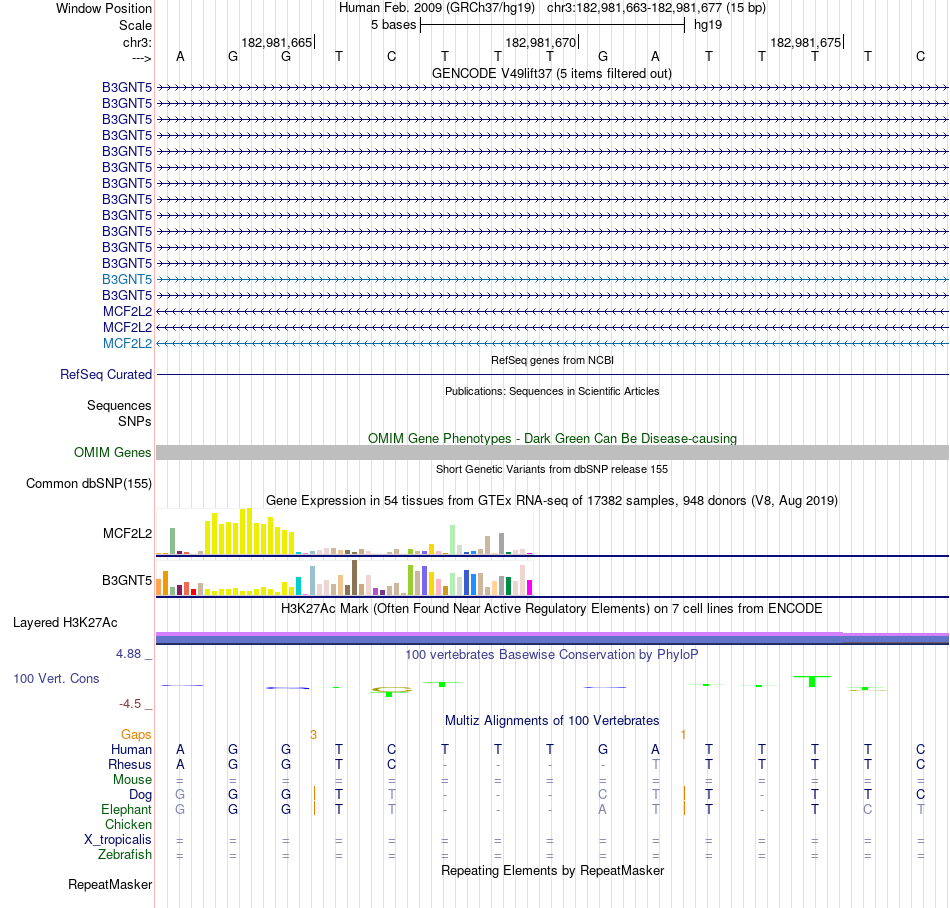Screen dimensions: 950x908
Task: Select the Zebrafish alignment row label
Action: [125, 854]
